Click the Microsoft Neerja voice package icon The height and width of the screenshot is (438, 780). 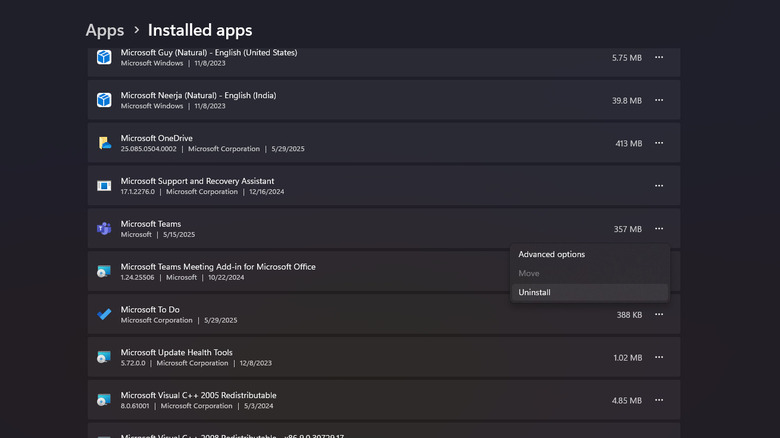104,100
